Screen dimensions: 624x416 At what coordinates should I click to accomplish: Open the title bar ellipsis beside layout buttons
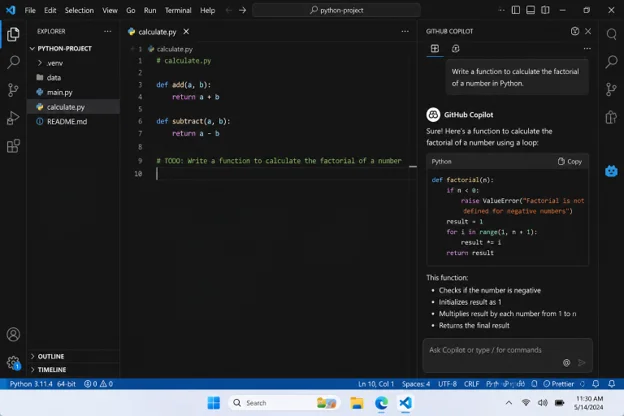tap(501, 10)
